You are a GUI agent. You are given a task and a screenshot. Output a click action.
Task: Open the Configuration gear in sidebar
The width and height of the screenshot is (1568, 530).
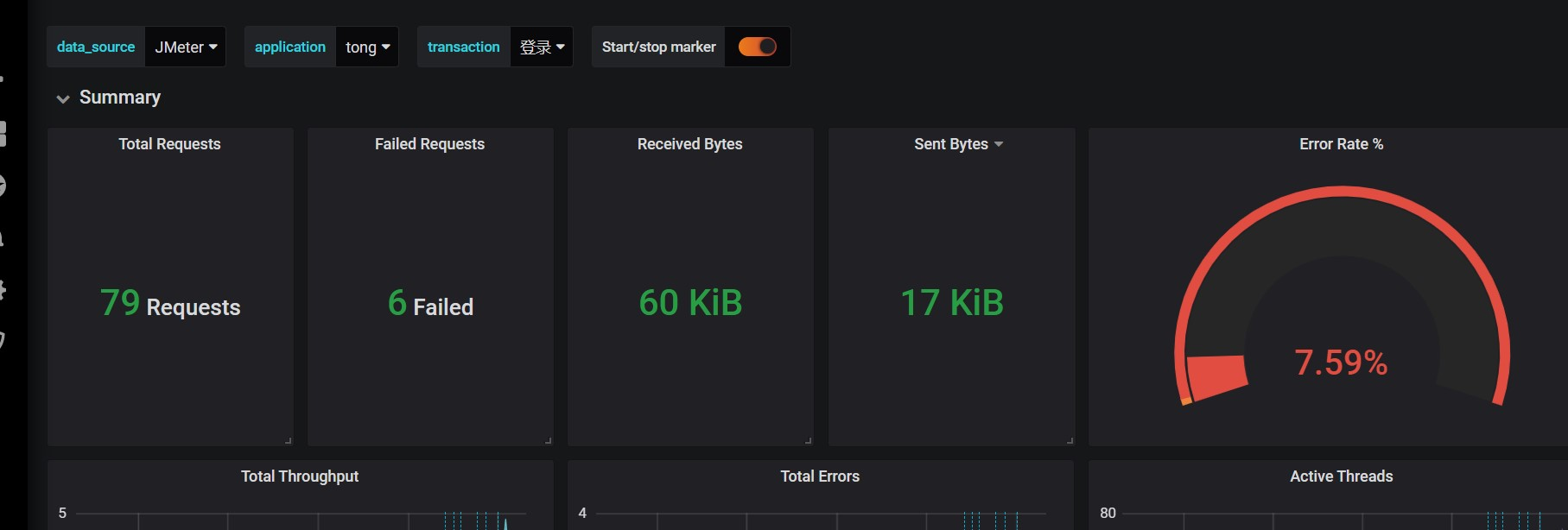point(3,289)
